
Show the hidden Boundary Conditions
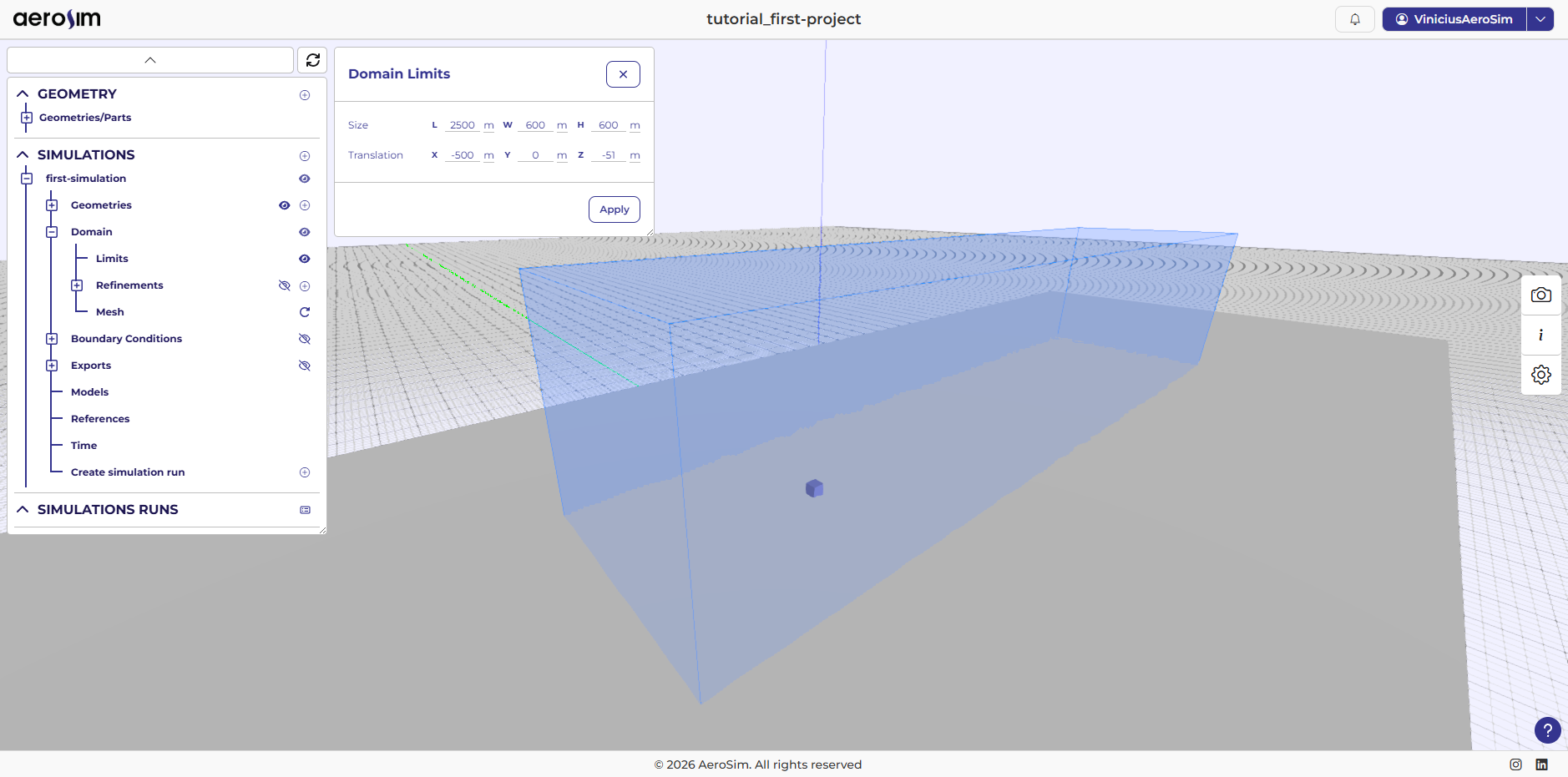pos(305,339)
